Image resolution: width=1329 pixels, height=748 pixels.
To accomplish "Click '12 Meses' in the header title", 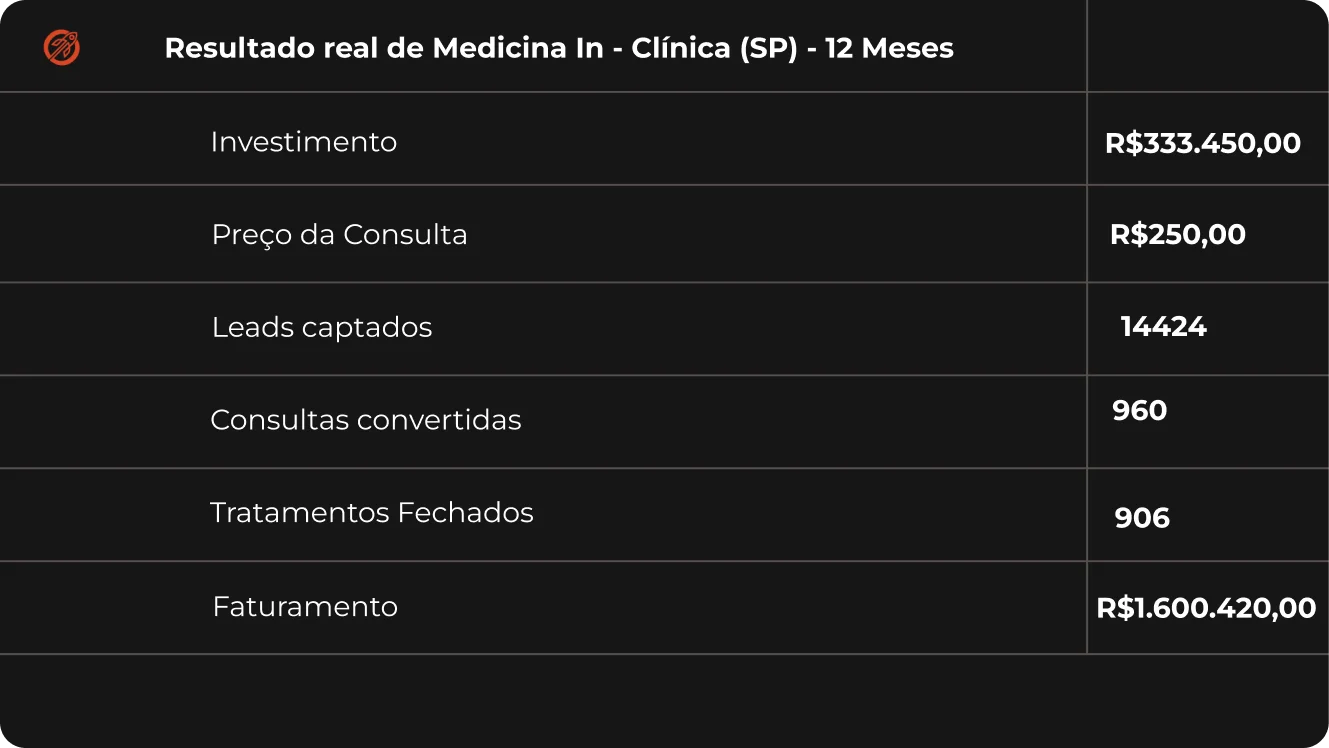I will click(x=890, y=48).
